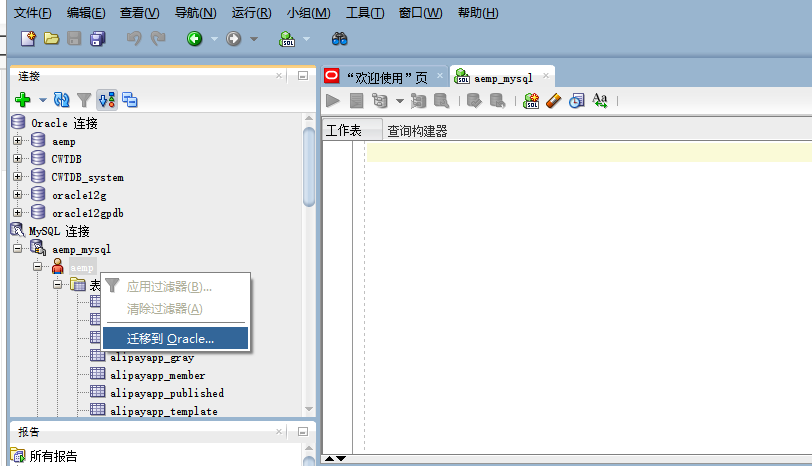The image size is (812, 466).
Task: Open file using the folder icon
Action: [51, 39]
